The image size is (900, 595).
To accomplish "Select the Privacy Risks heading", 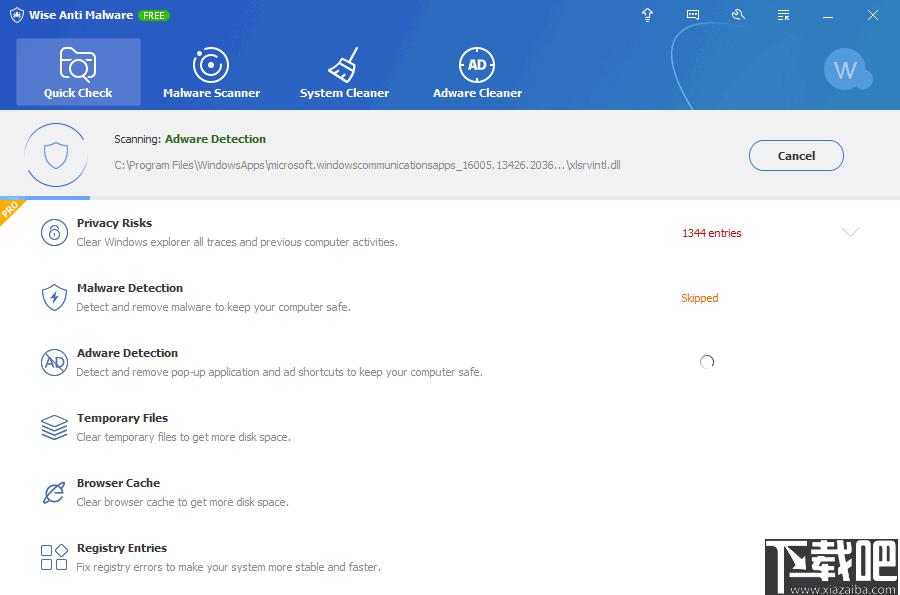I will coord(114,223).
